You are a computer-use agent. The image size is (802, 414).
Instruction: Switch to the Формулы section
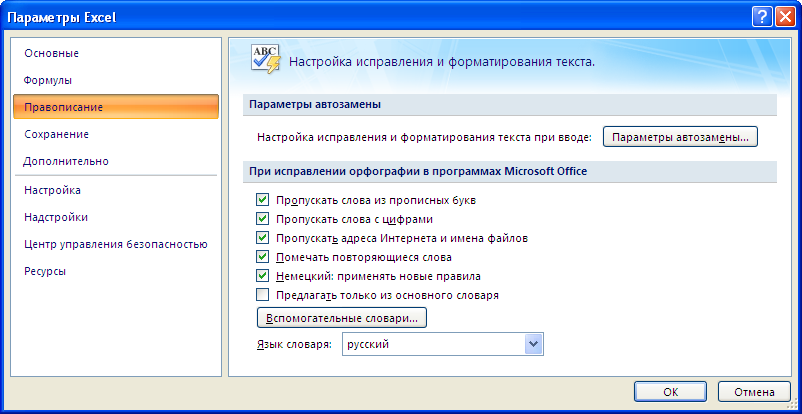pyautogui.click(x=47, y=80)
